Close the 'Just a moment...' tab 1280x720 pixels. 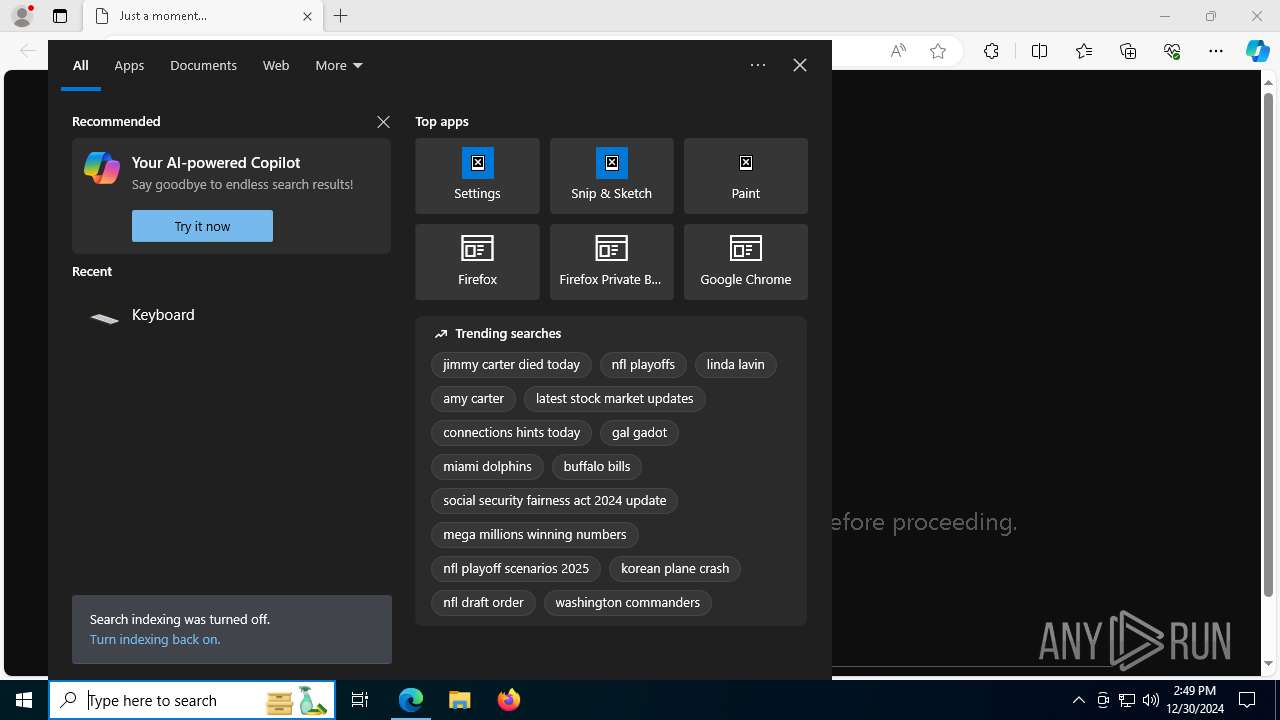(308, 16)
